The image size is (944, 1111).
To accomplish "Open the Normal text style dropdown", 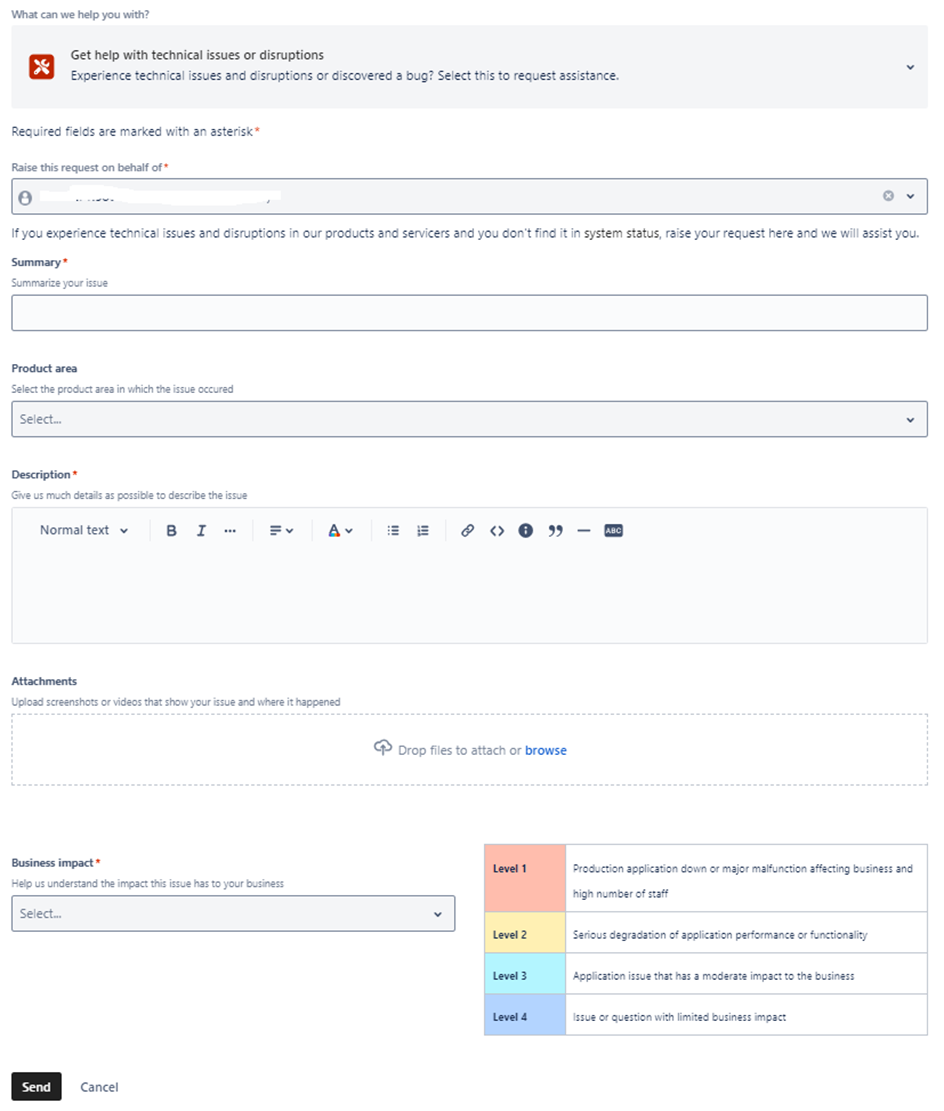I will (84, 531).
